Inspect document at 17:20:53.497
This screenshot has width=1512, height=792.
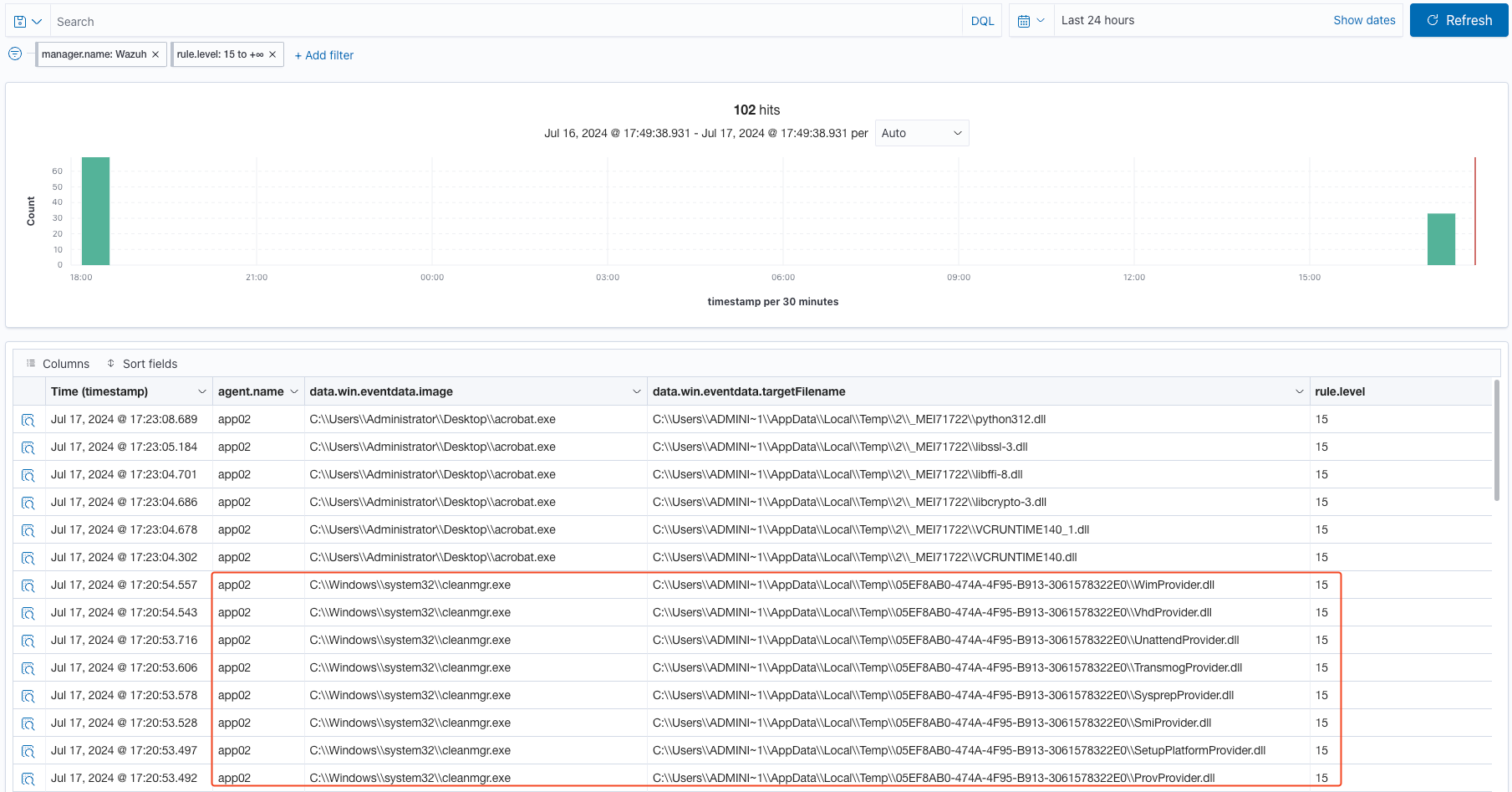(28, 751)
